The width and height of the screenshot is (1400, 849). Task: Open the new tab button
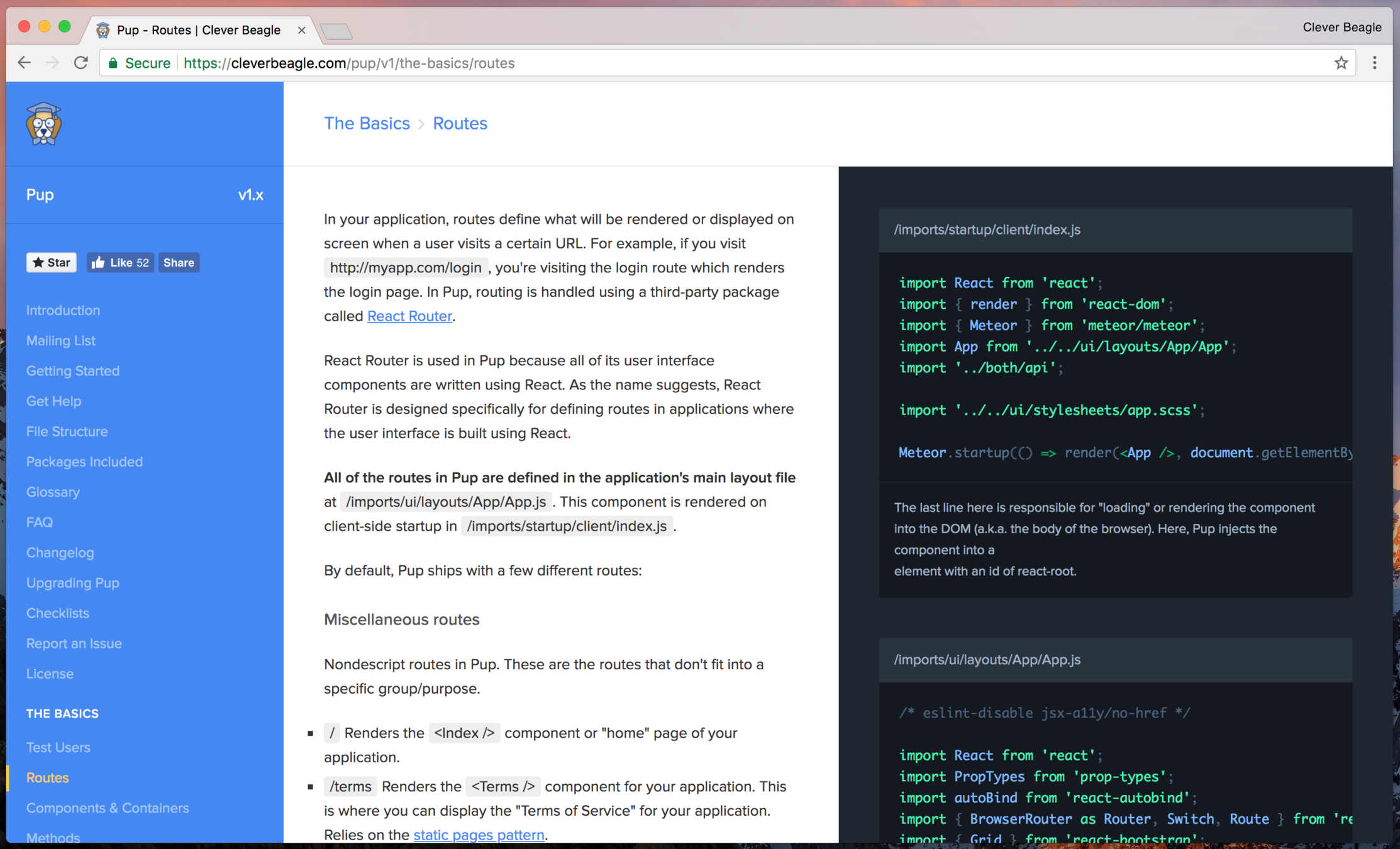(336, 31)
